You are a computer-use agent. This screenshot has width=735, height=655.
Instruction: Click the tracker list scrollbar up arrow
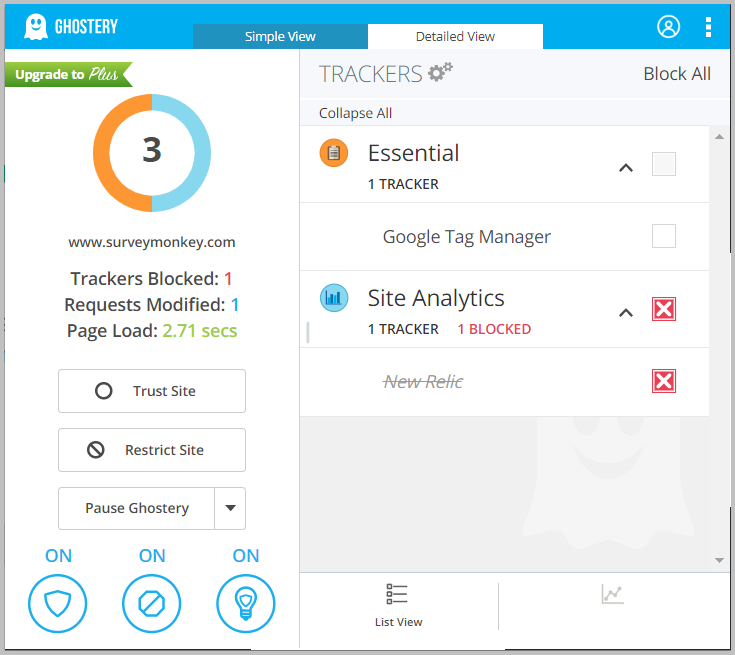(720, 137)
